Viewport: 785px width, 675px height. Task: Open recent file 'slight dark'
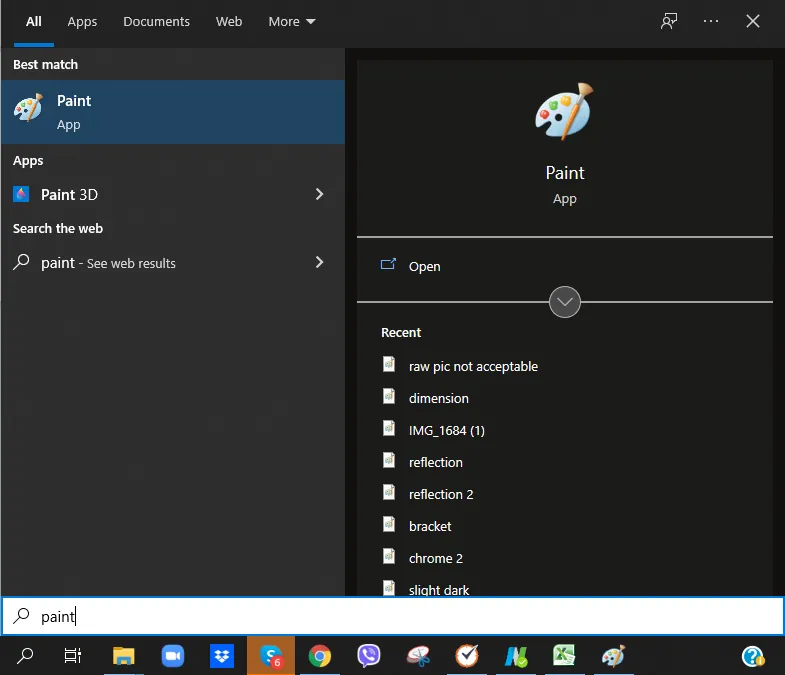tap(439, 589)
